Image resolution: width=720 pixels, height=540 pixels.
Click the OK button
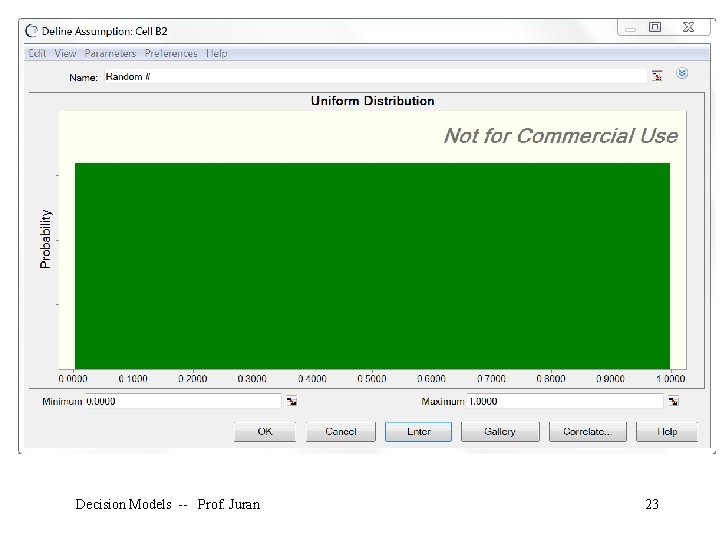(x=265, y=432)
